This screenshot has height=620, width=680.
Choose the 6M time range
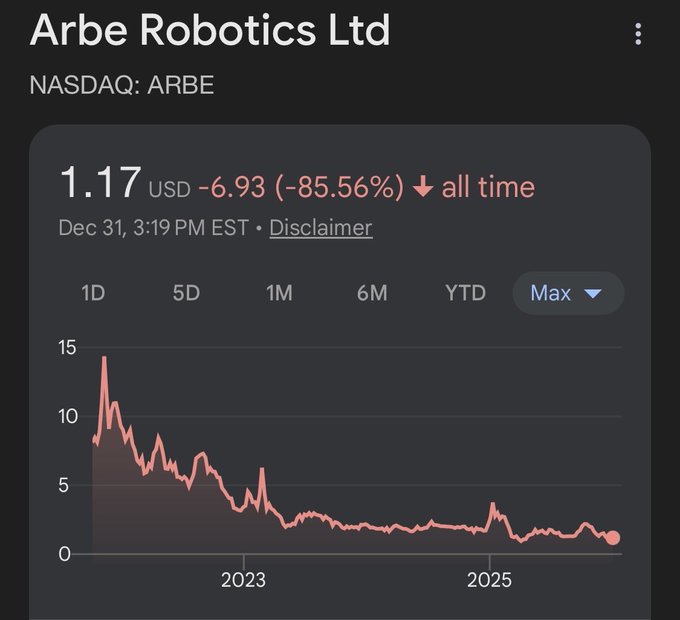(372, 293)
